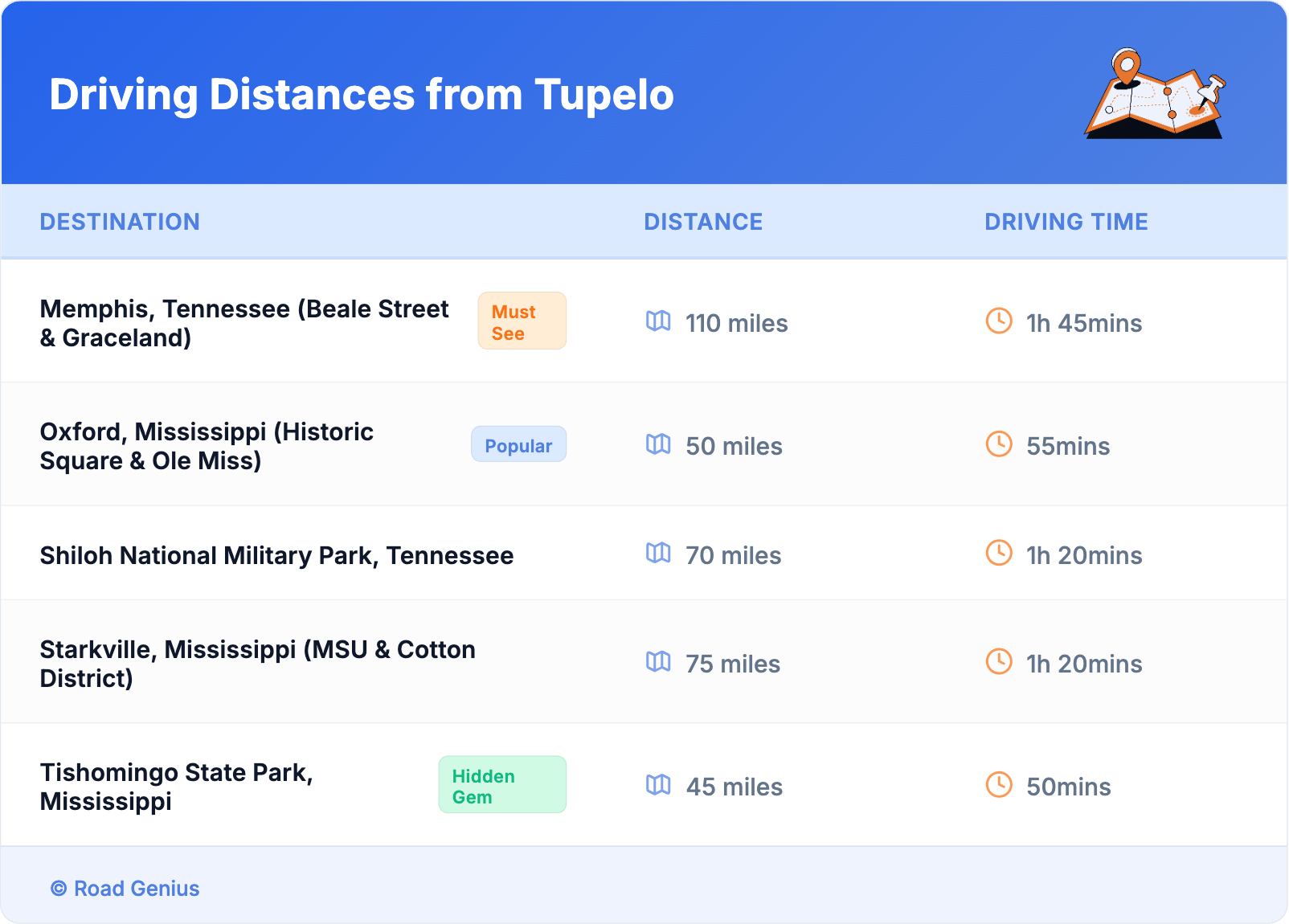
Task: Click the clock icon beside 50mins
Action: click(999, 785)
